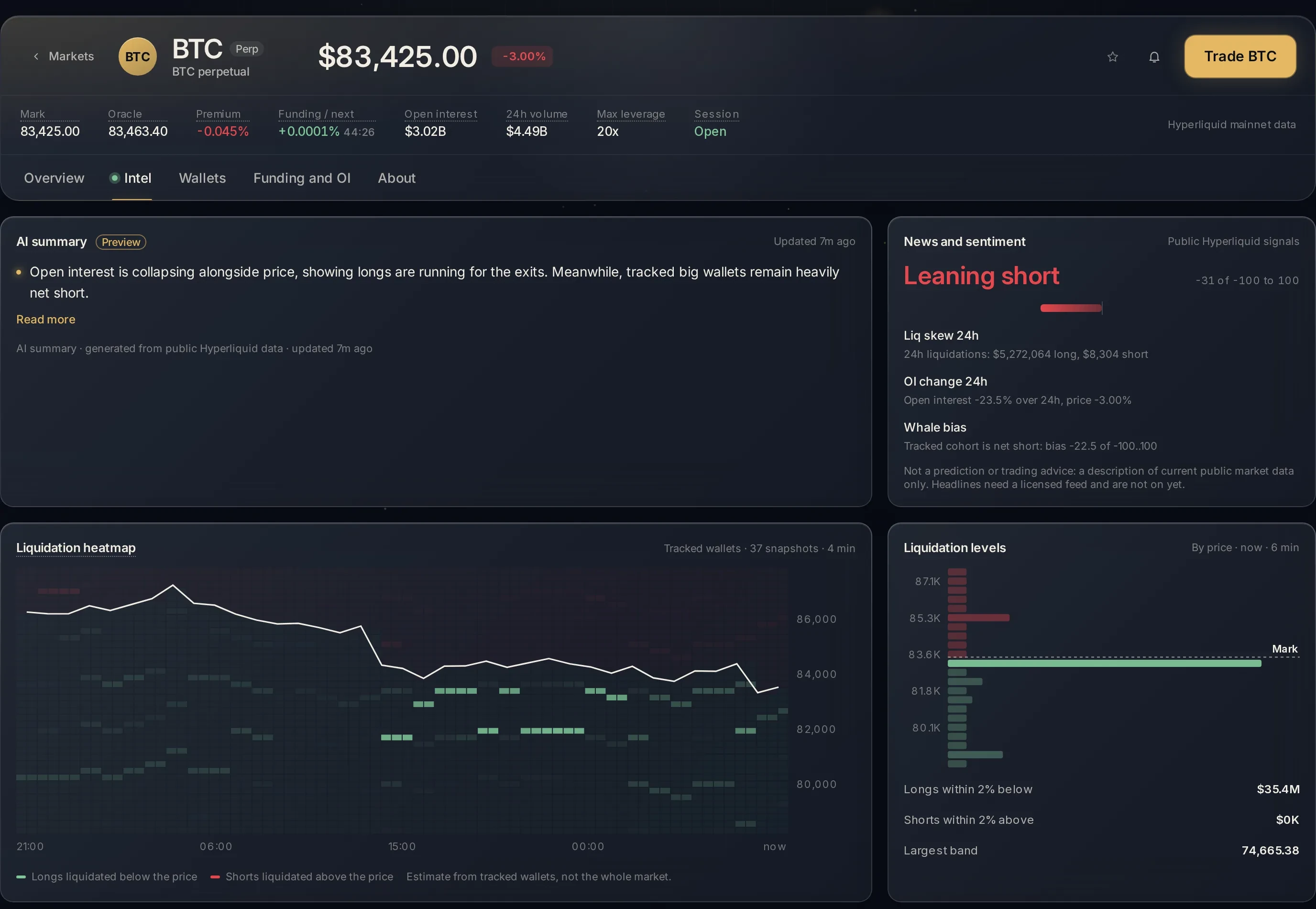Click the -31 of -100 to 100 score
Screen dimensions: 1316x909
coord(1247,281)
